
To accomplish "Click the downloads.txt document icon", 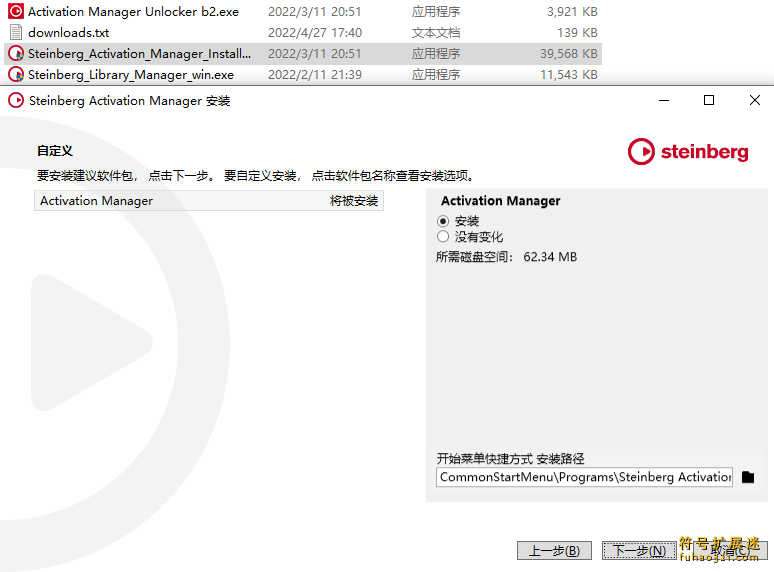I will pos(16,32).
